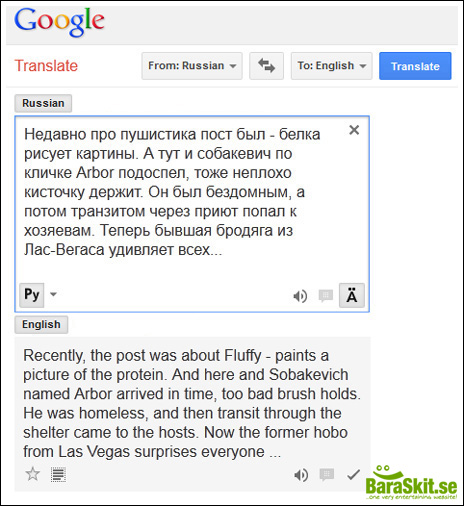Open example usage for translated text
The height and width of the screenshot is (506, 464).
(327, 474)
